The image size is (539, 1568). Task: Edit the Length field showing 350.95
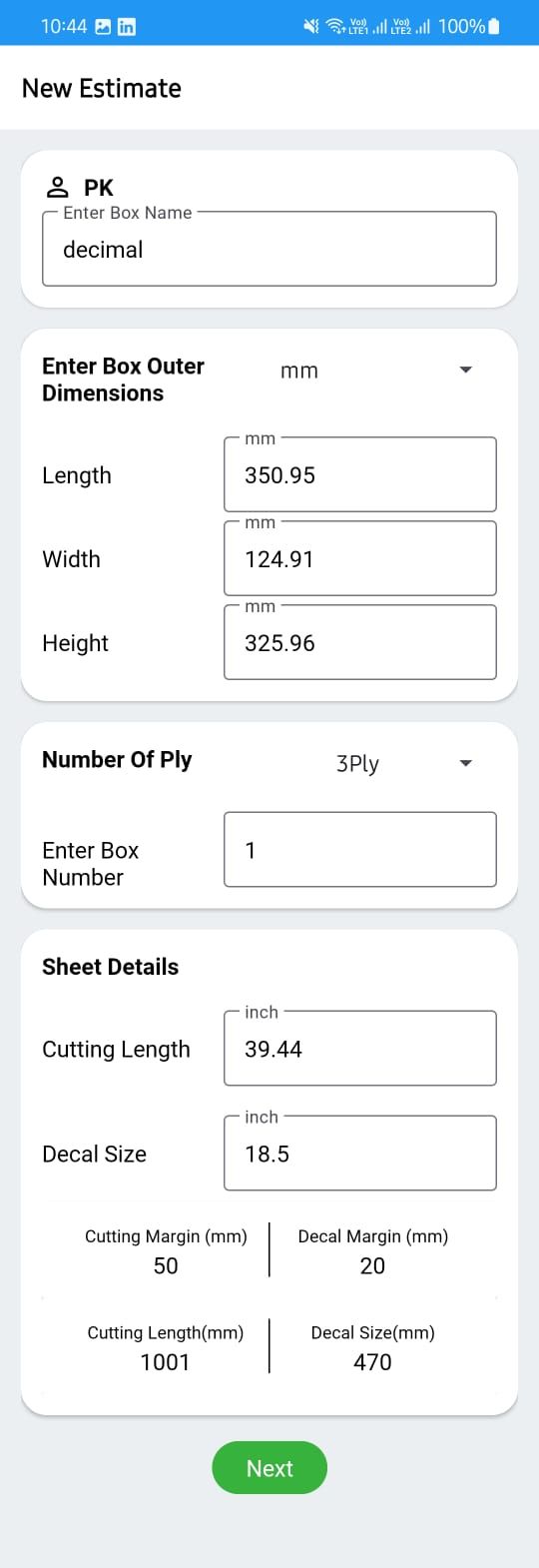pyautogui.click(x=360, y=474)
